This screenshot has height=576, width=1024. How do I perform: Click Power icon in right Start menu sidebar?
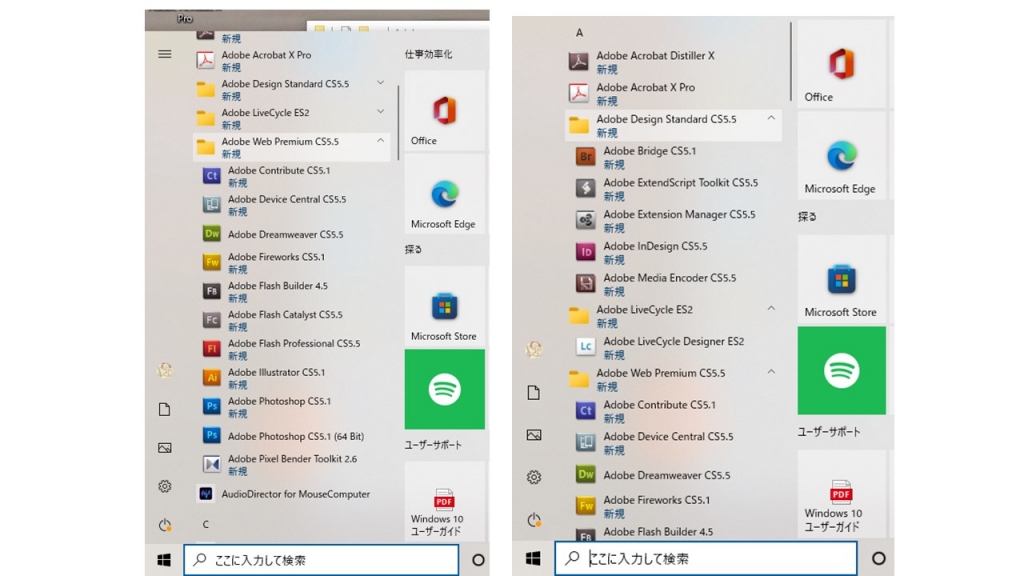point(534,520)
